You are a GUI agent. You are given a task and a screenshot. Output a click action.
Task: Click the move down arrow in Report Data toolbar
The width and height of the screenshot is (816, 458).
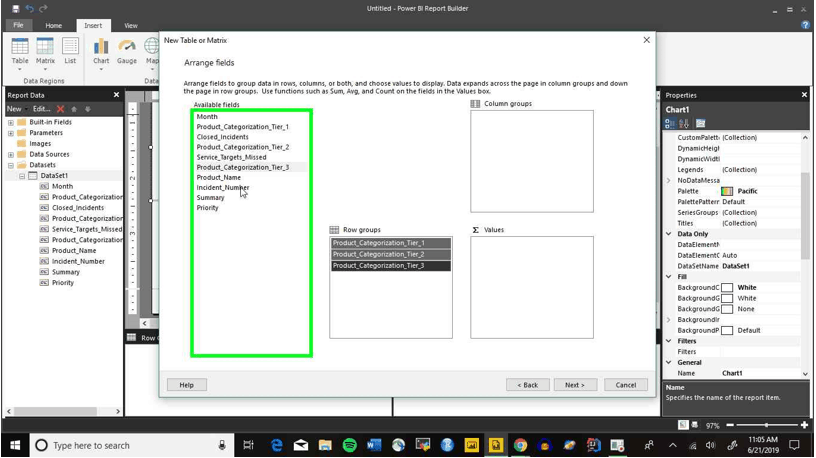pyautogui.click(x=87, y=109)
